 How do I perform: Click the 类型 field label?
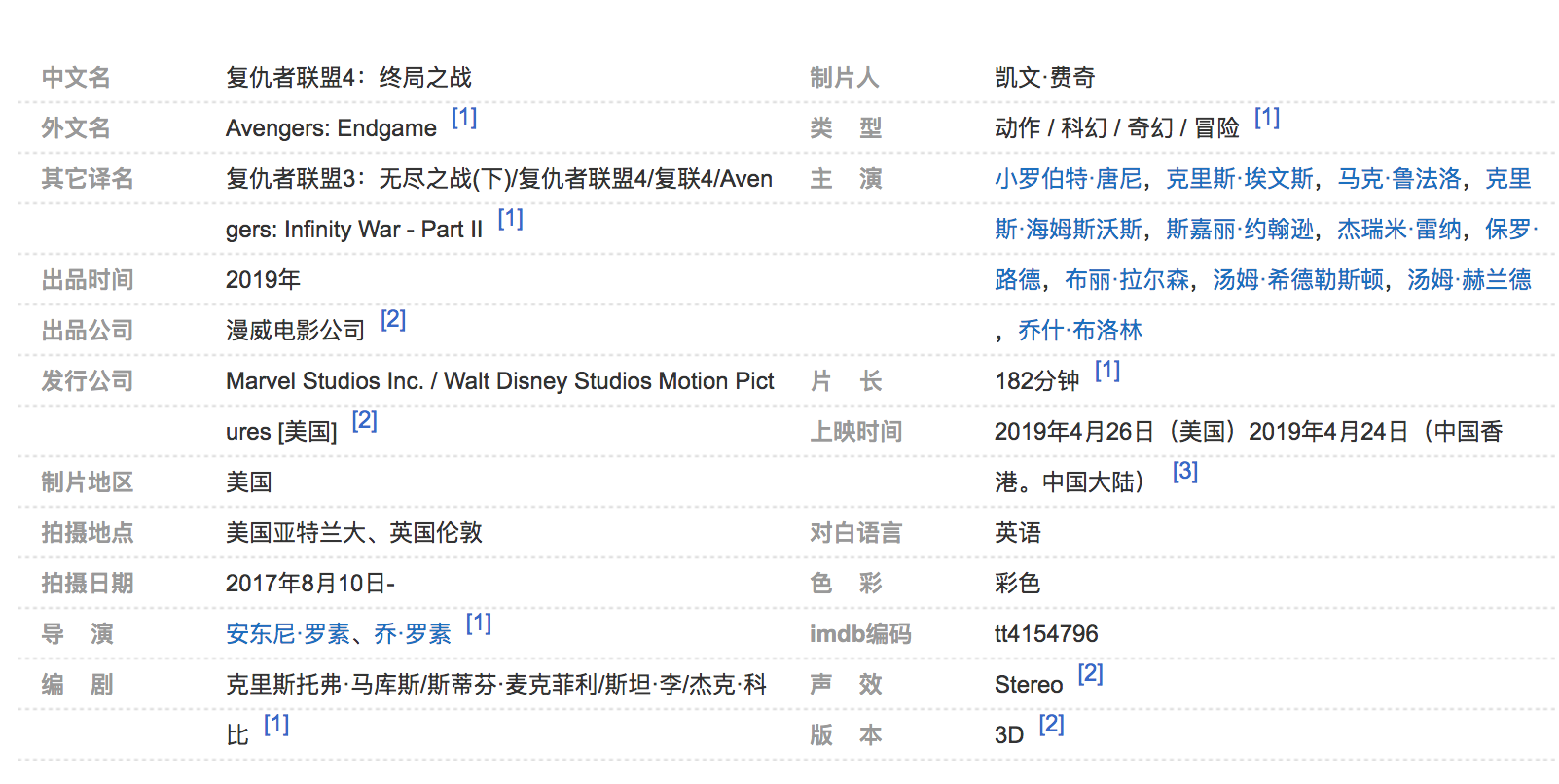pos(846,128)
